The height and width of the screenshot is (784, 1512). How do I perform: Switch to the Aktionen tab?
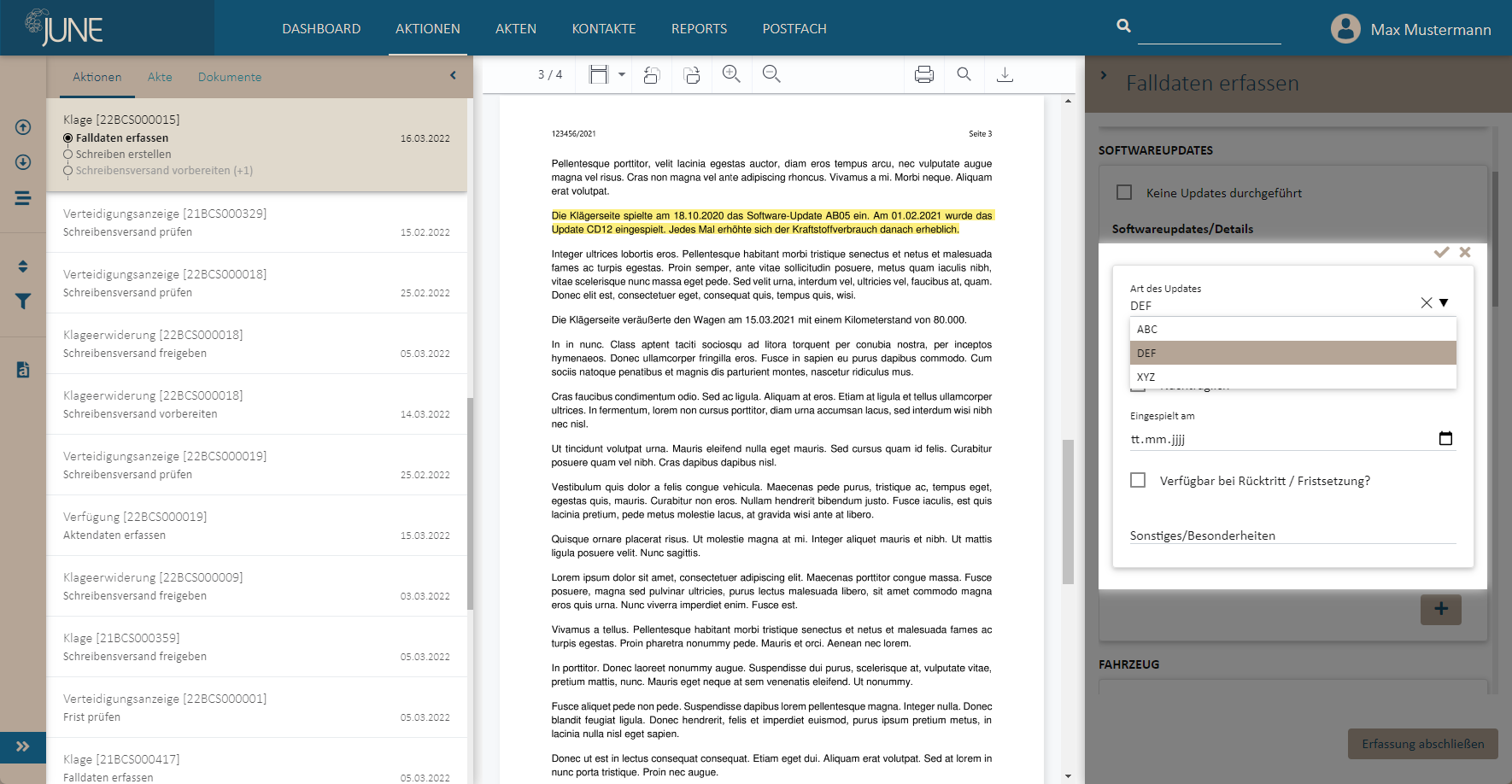coord(97,77)
